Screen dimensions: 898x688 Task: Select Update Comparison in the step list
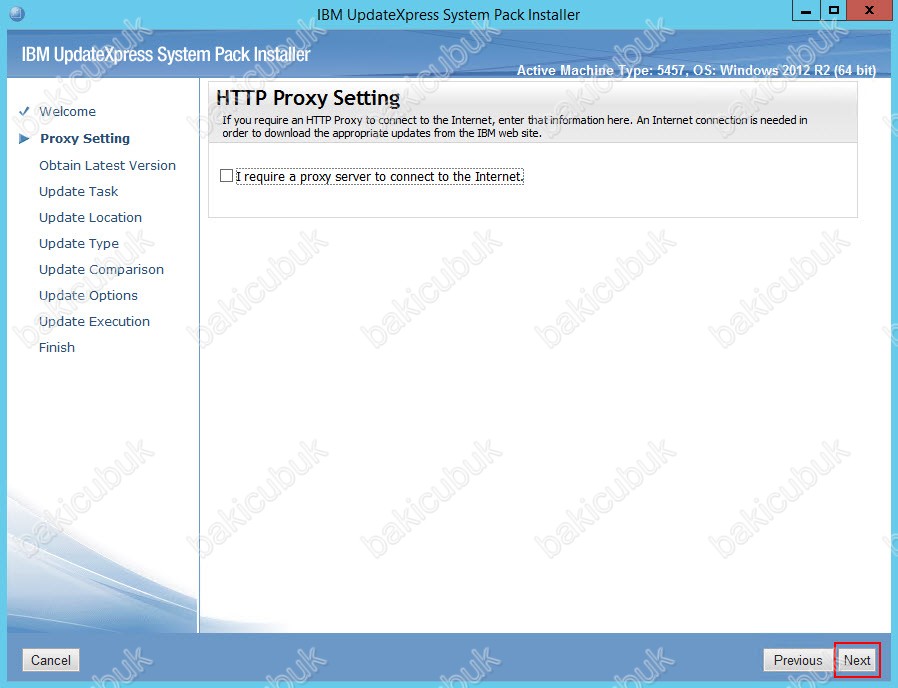[x=101, y=269]
